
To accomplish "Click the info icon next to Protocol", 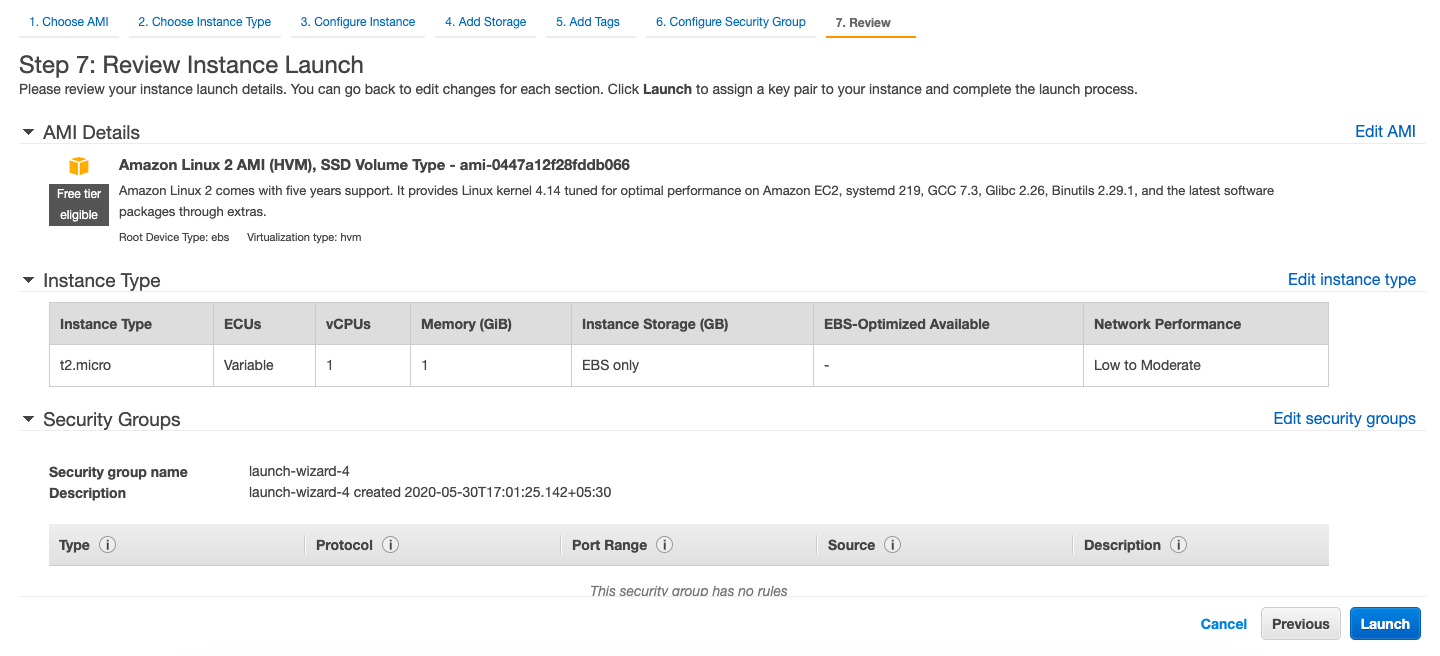I will coord(391,545).
